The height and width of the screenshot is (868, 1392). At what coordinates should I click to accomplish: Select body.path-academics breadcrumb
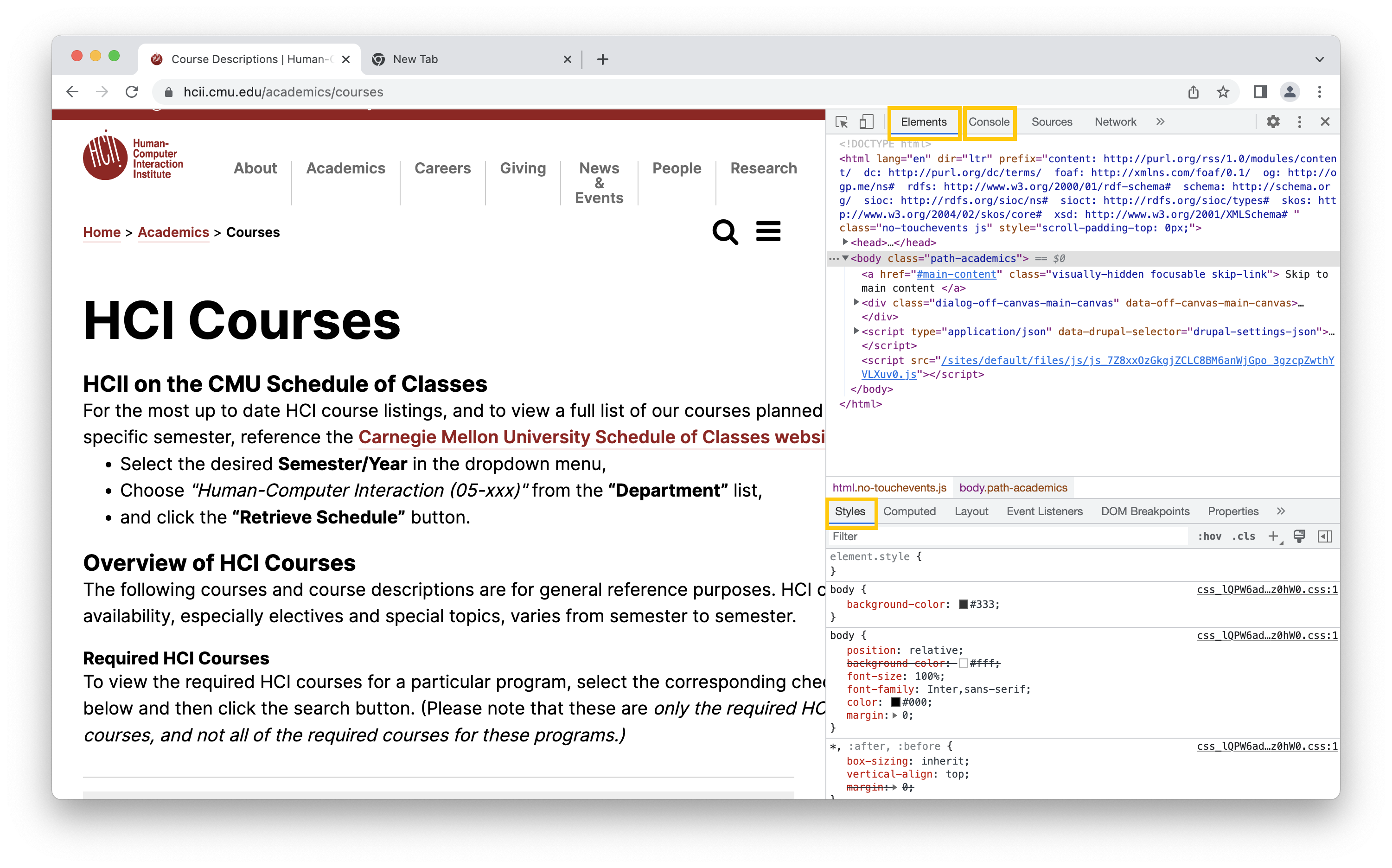[1013, 487]
